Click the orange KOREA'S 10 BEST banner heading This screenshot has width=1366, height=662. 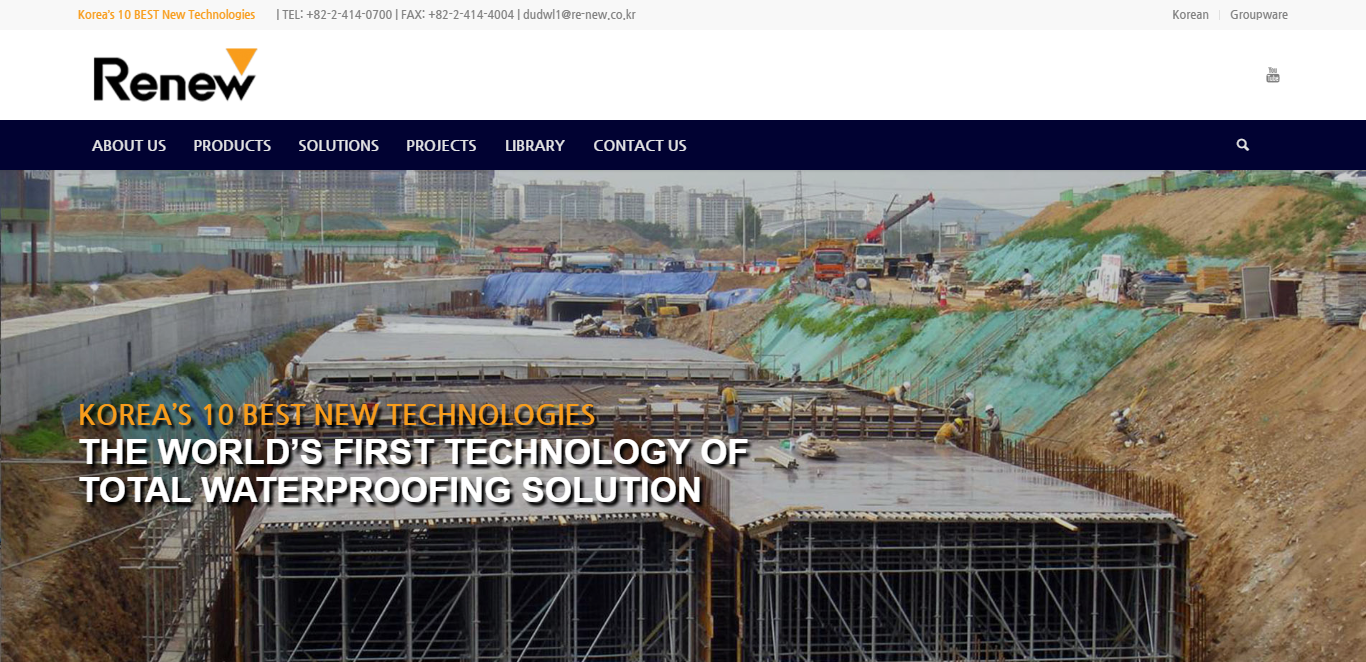coord(337,415)
